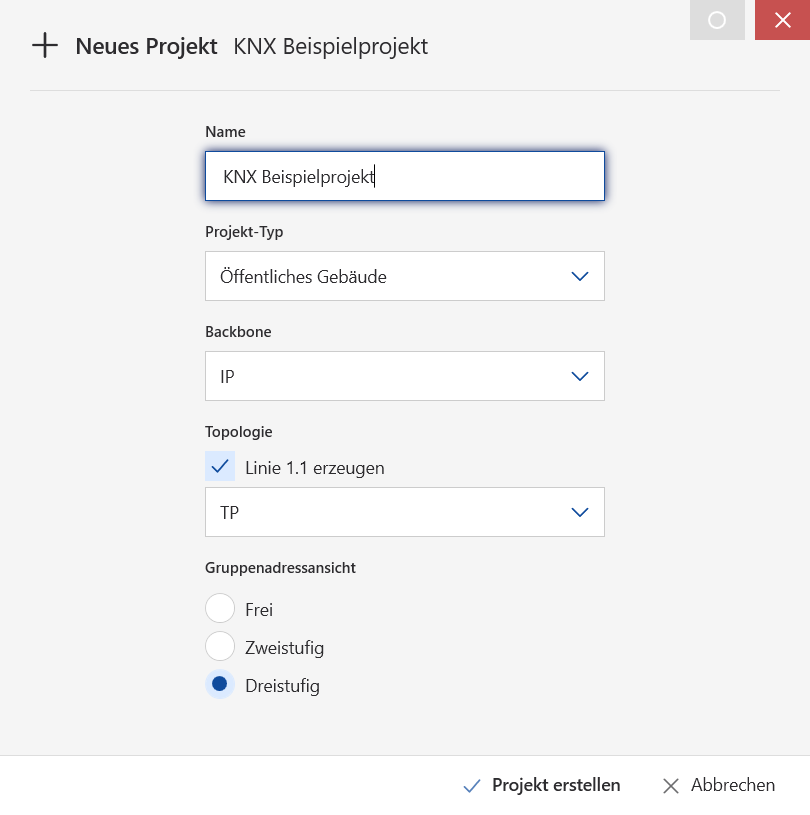
Task: Select the Dreistufig radio button
Action: tap(220, 685)
